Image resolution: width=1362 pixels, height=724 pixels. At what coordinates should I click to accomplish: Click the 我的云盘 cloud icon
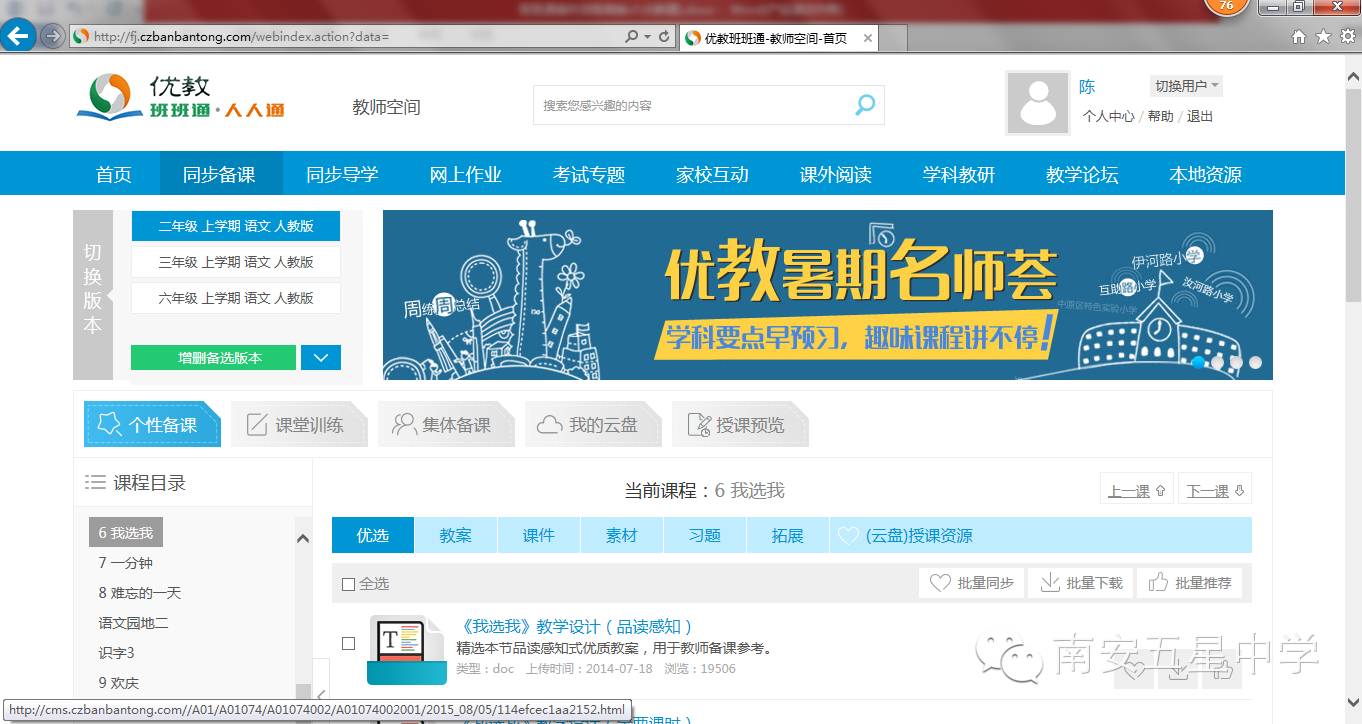point(549,425)
